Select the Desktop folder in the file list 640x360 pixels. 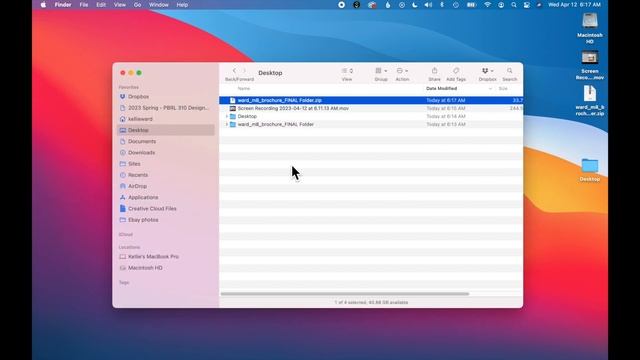click(371, 116)
